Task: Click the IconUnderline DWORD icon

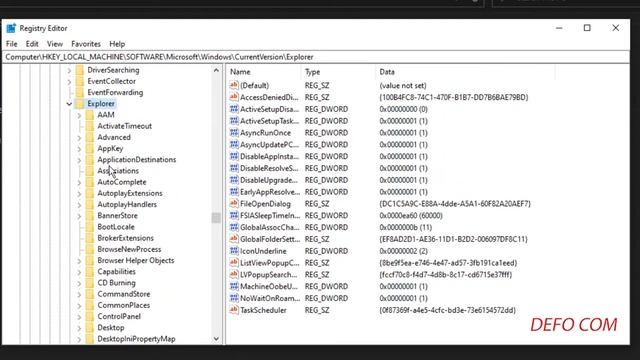Action: (x=234, y=251)
